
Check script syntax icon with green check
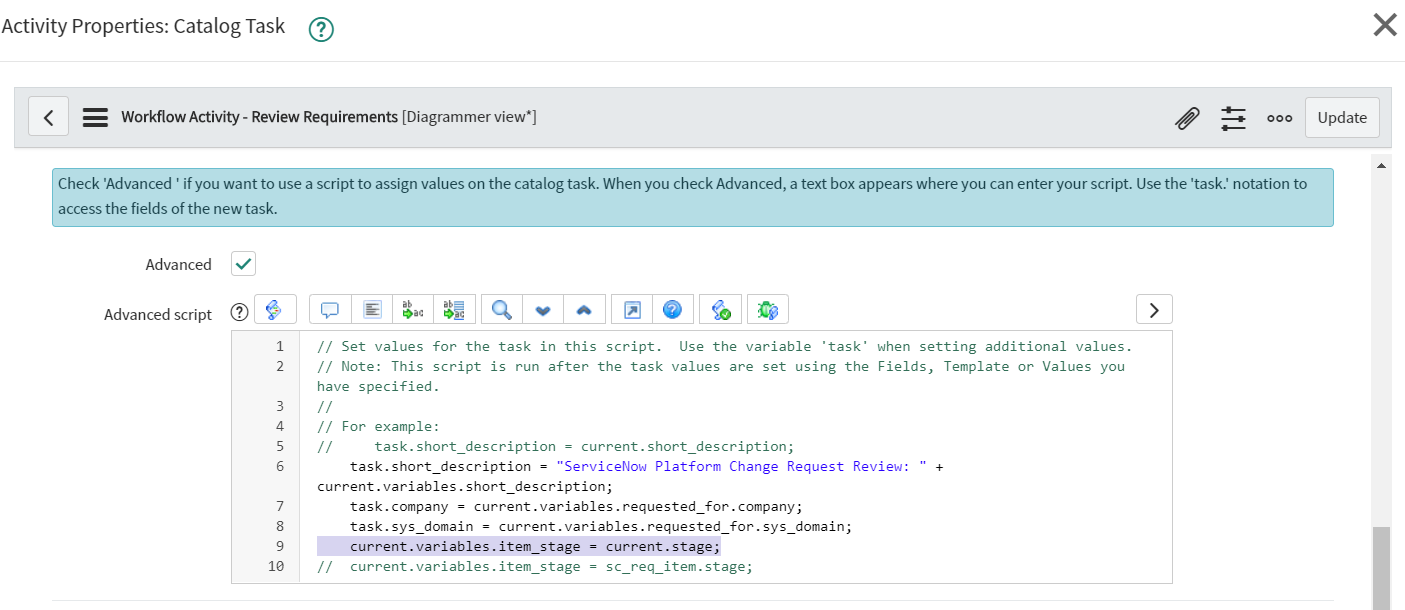[x=721, y=310]
